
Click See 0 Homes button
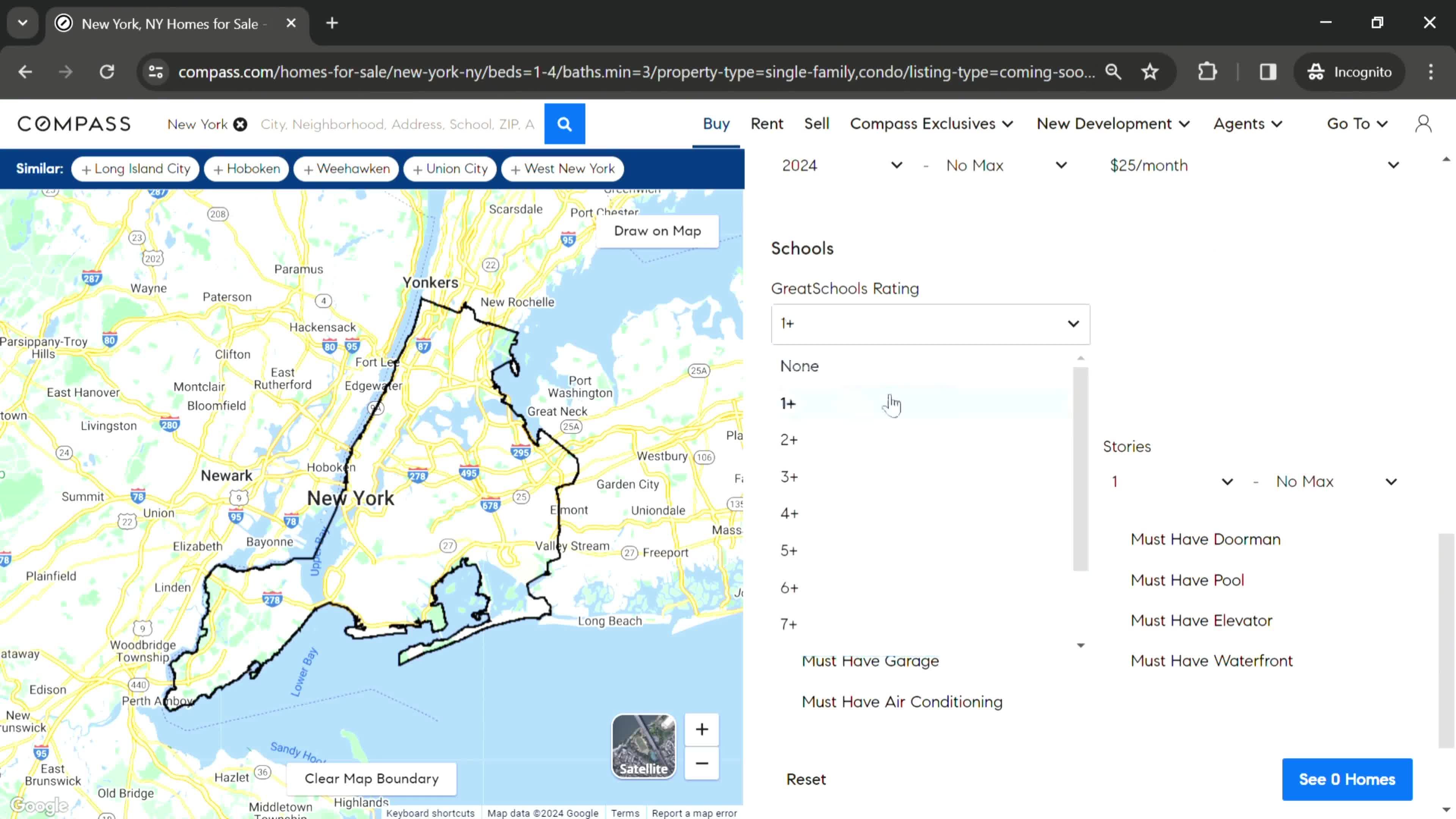(x=1347, y=780)
